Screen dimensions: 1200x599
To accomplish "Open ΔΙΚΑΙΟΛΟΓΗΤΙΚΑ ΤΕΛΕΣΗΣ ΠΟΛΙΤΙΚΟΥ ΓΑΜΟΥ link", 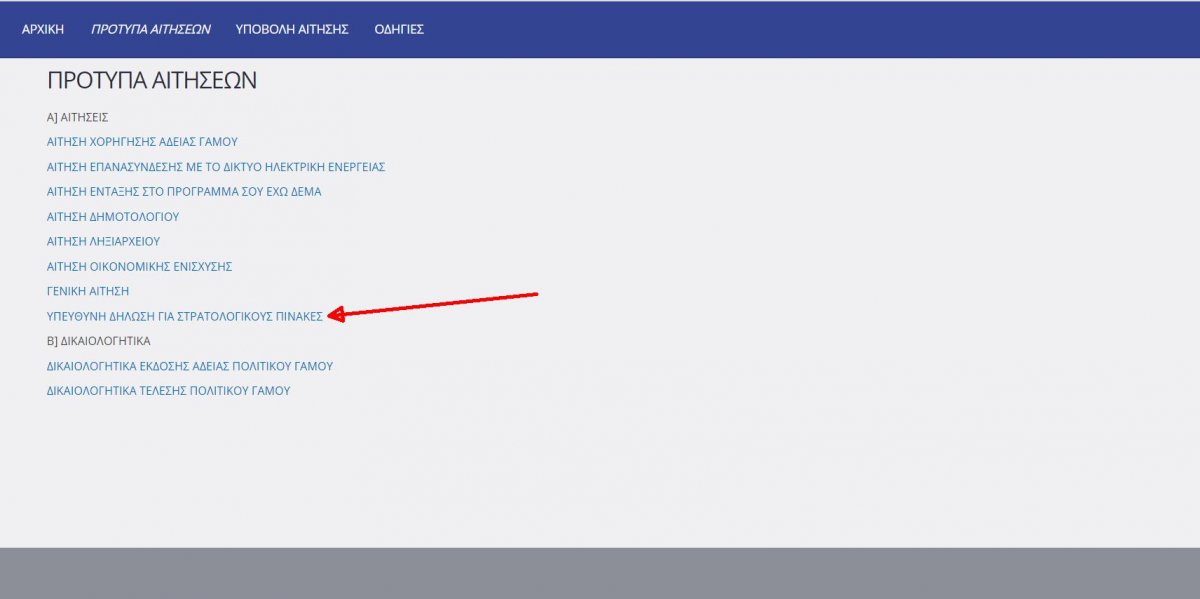I will point(168,391).
